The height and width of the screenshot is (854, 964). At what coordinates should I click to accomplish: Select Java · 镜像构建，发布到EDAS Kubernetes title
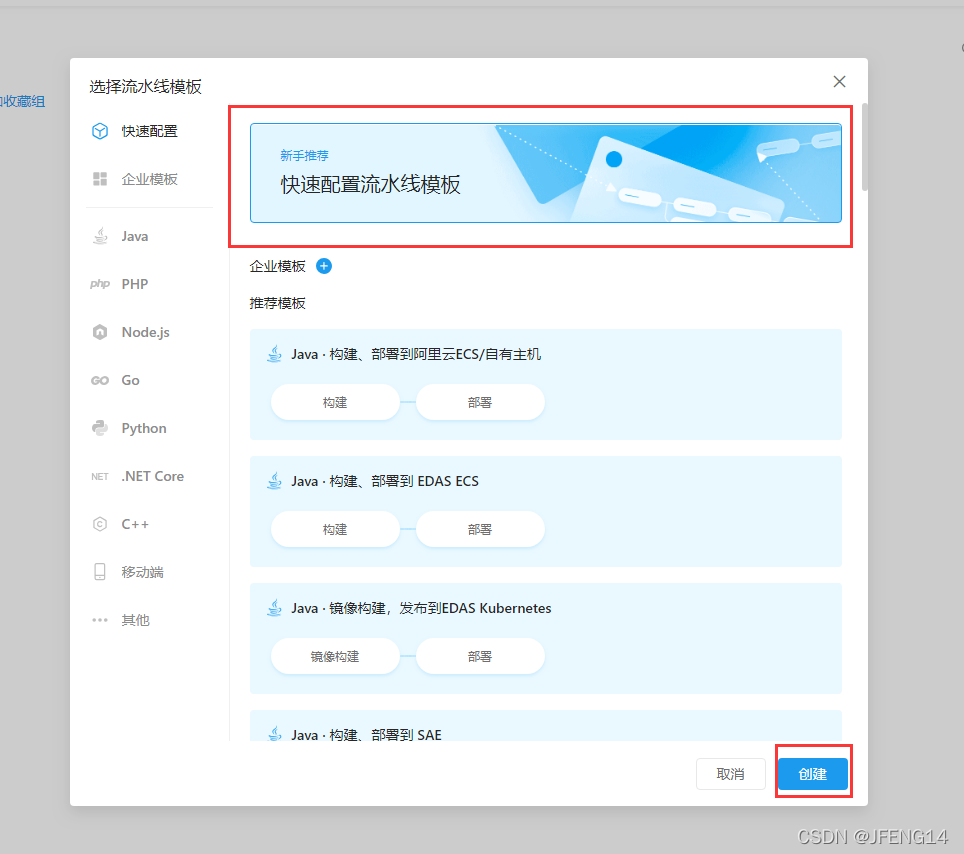point(421,608)
